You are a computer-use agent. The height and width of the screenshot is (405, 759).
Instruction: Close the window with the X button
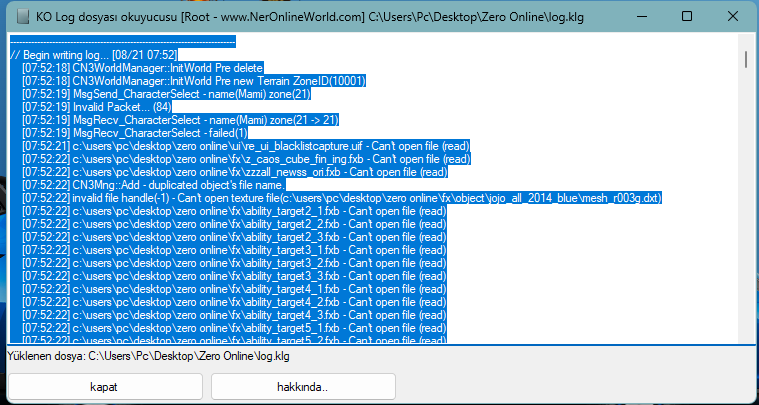tap(732, 16)
